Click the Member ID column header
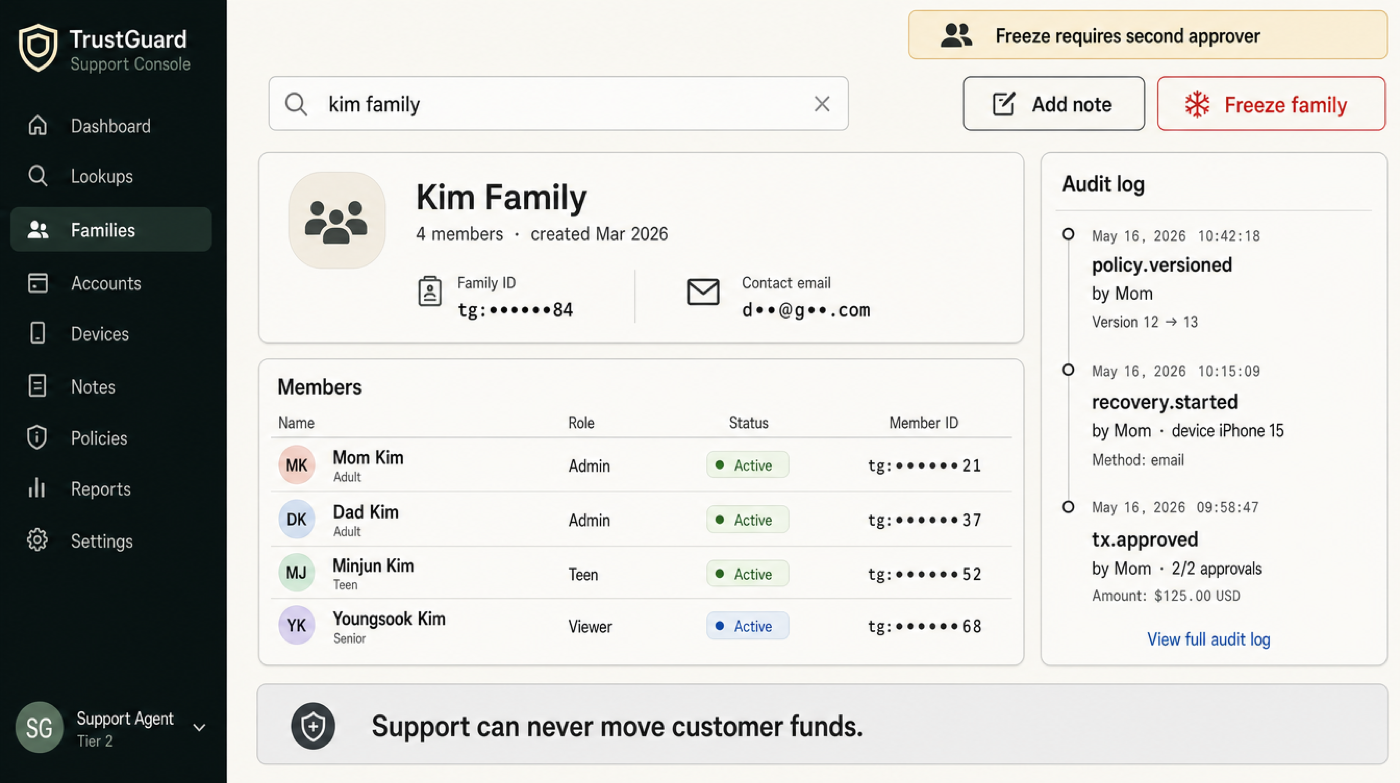Viewport: 1400px width, 783px height. (923, 423)
